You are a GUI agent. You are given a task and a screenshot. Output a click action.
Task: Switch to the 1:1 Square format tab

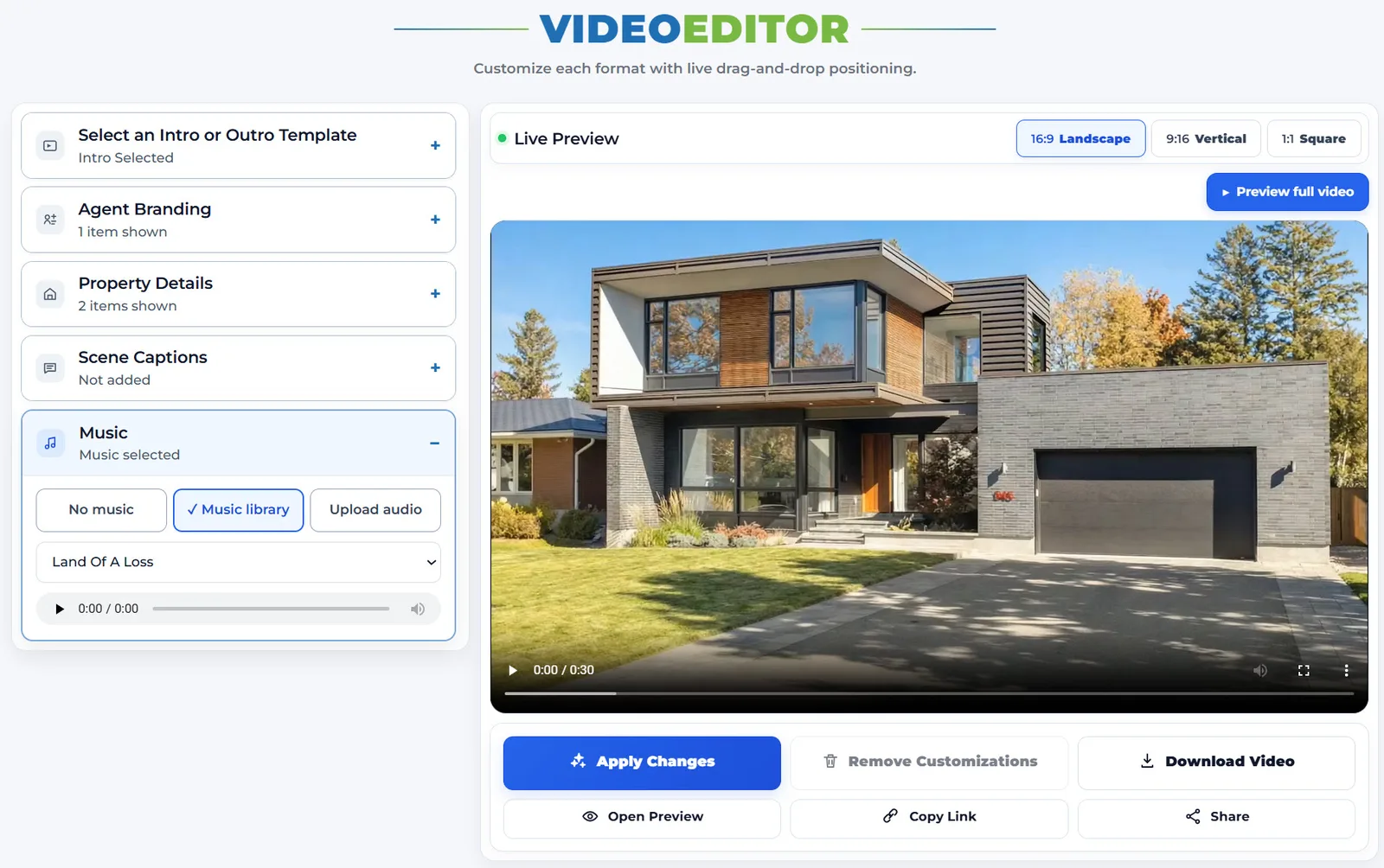(x=1313, y=138)
